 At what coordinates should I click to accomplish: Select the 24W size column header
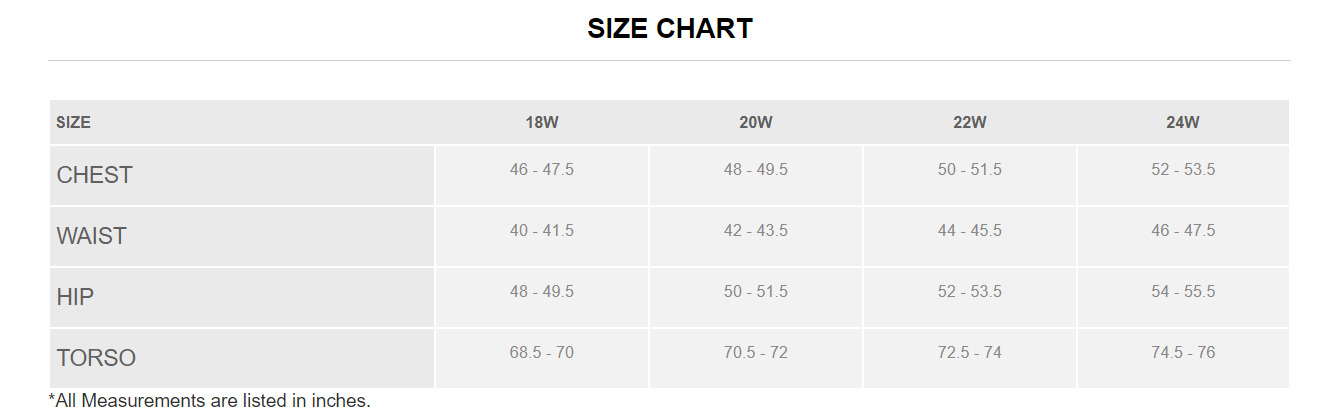click(x=1183, y=123)
